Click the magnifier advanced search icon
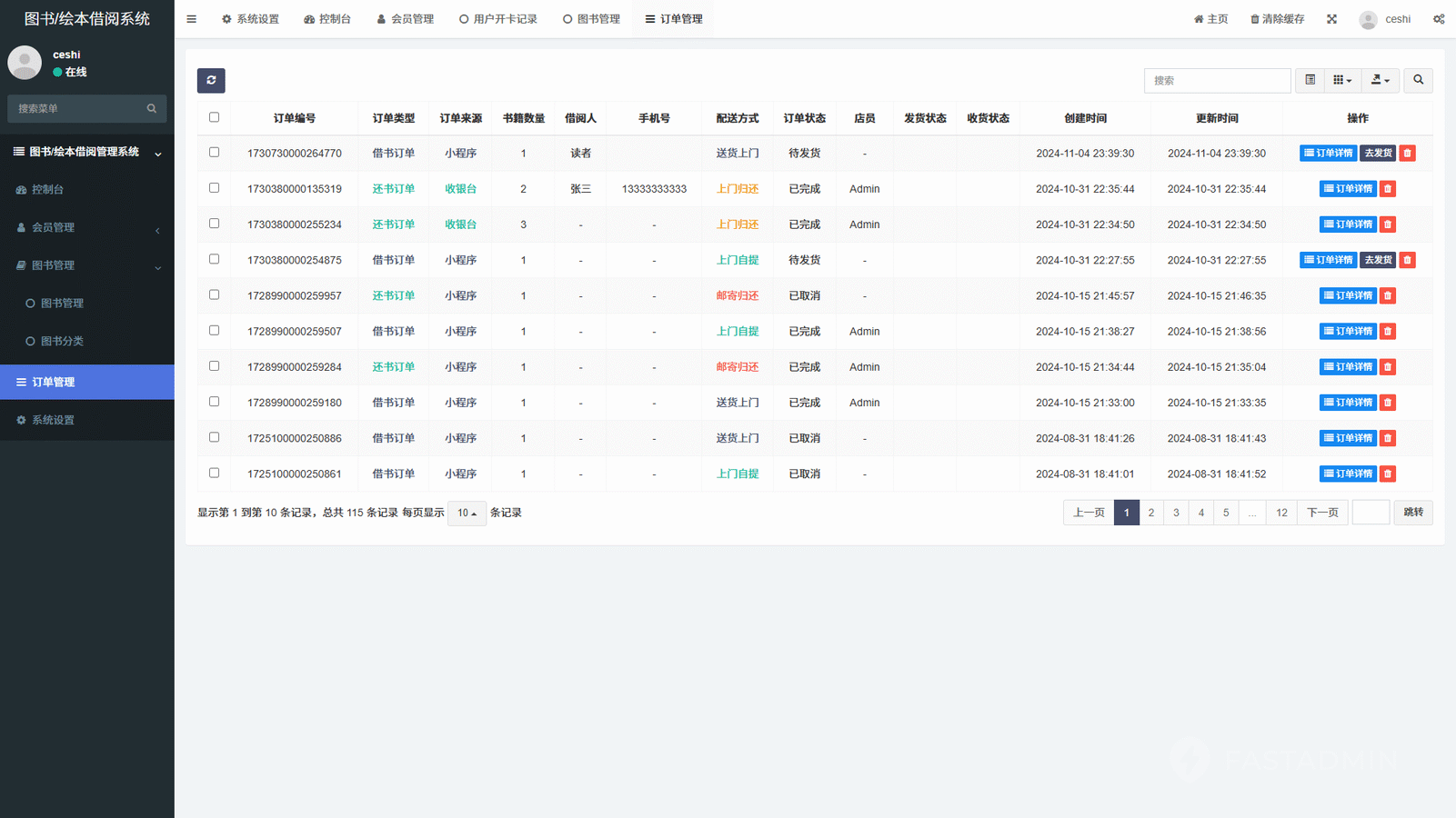This screenshot has width=1456, height=818. coord(1418,81)
